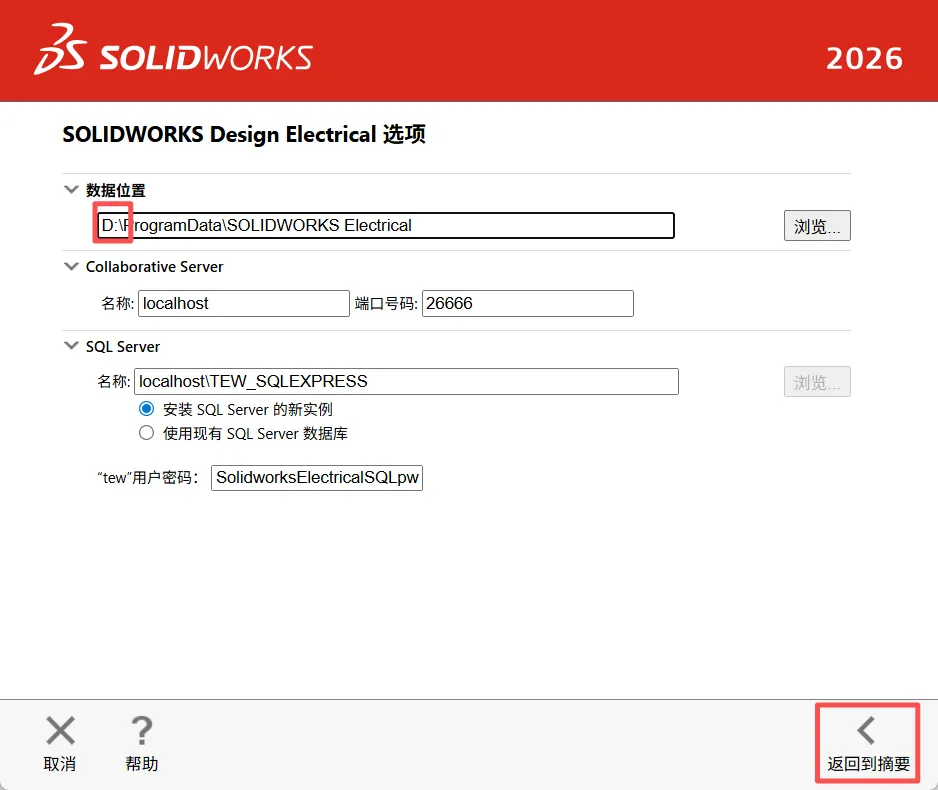Click the 'SQL Server' section title
Screen dimensions: 938x790
(x=123, y=347)
